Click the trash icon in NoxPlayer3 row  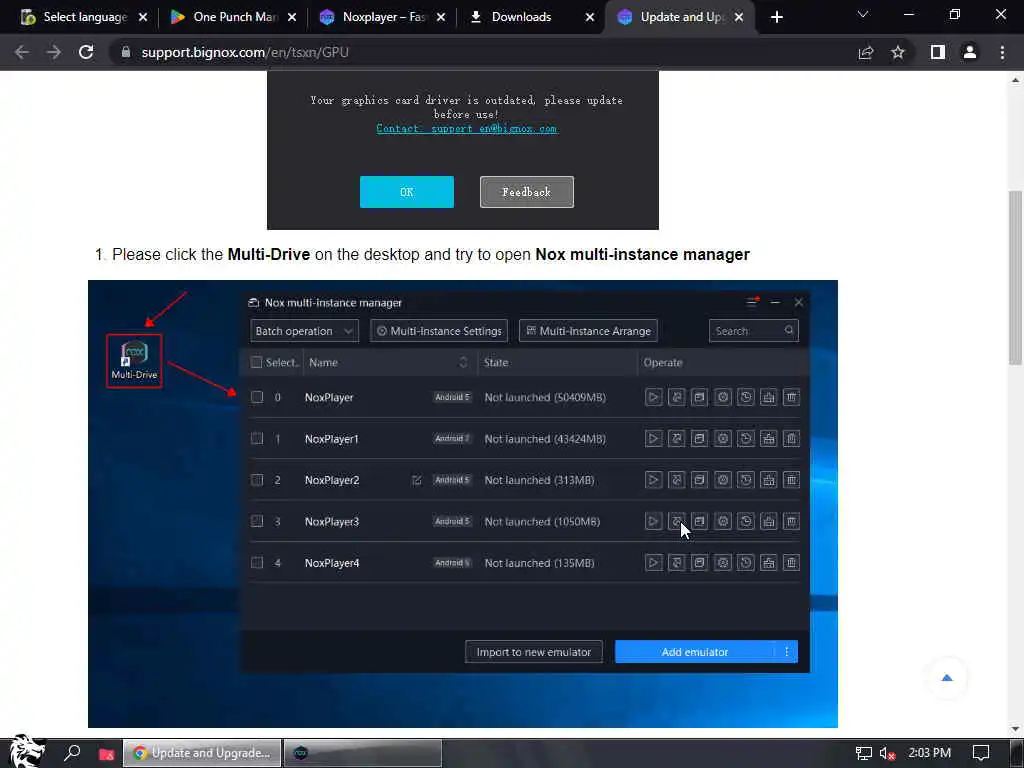pyautogui.click(x=792, y=521)
